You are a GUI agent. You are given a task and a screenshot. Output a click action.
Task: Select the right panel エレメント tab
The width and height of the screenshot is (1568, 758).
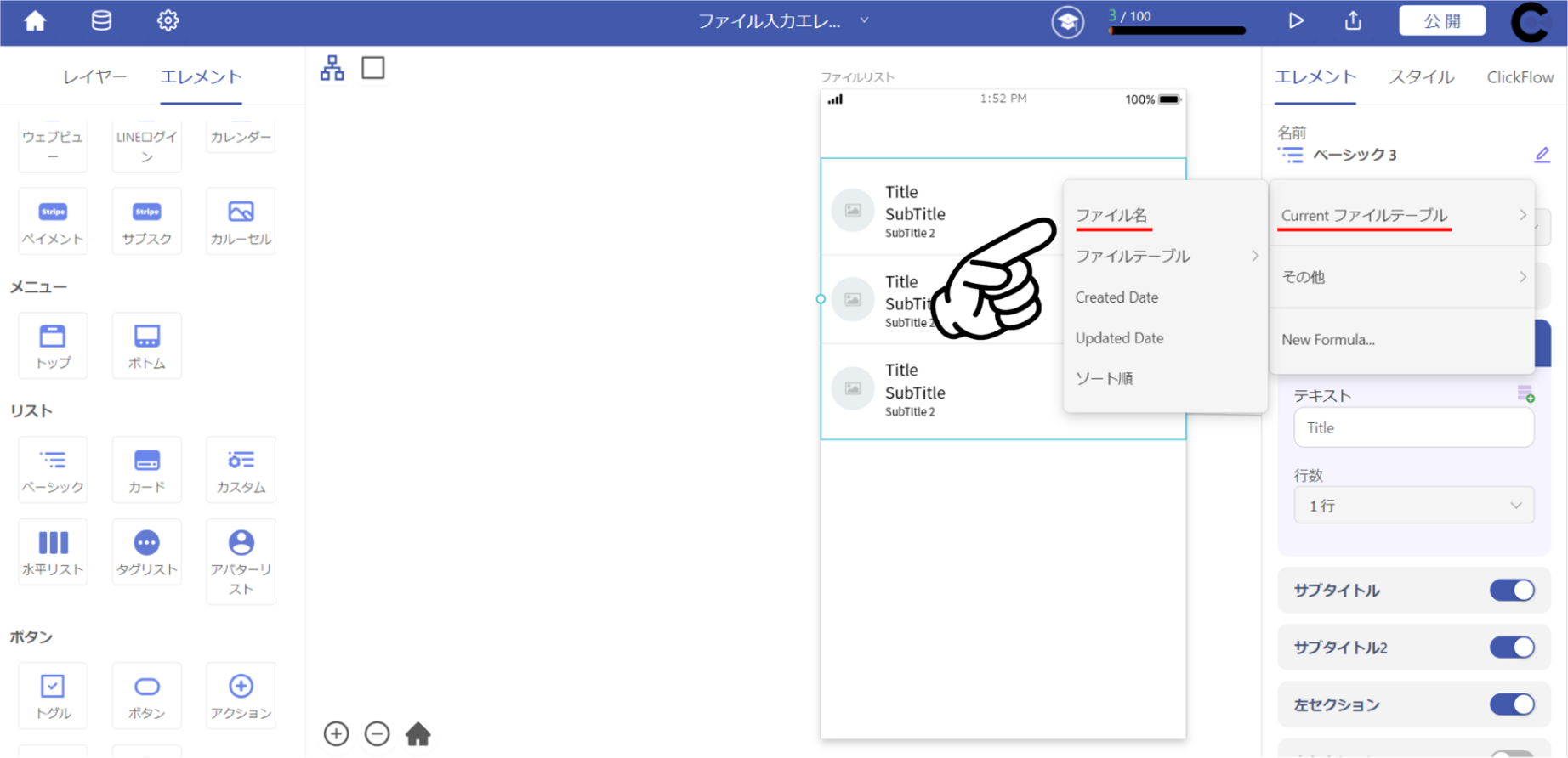click(x=1315, y=76)
